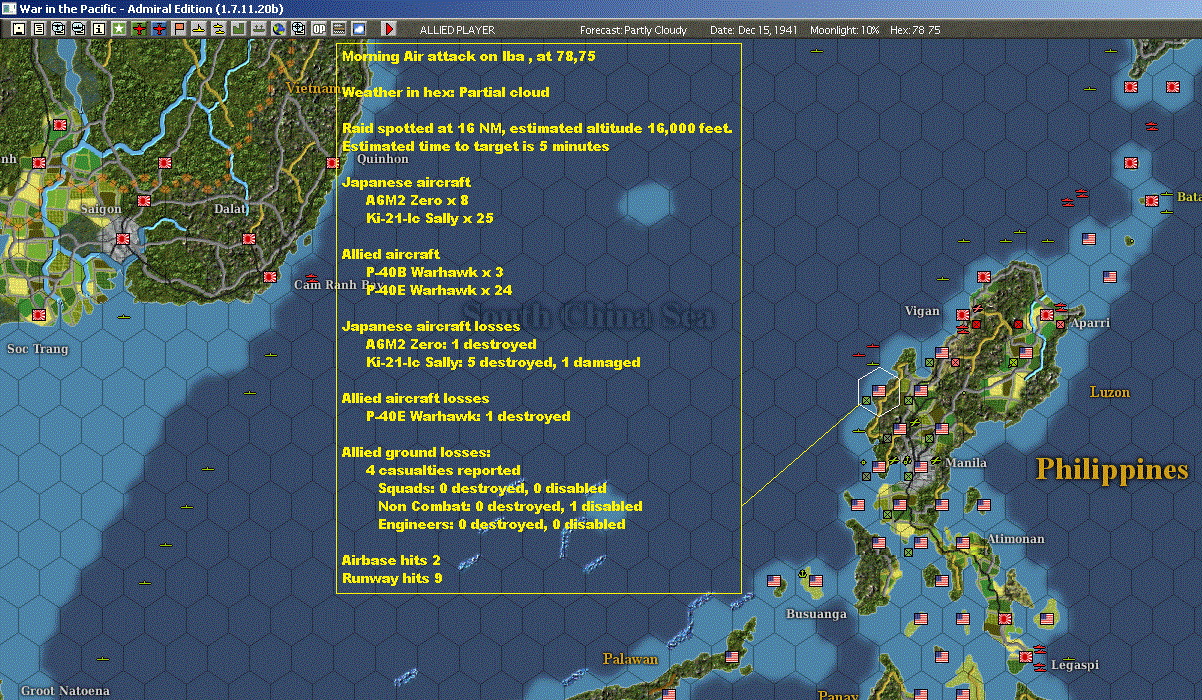Viewport: 1202px width, 700px height.
Task: Select the Japanese flag base at Legaspi
Action: (1024, 657)
